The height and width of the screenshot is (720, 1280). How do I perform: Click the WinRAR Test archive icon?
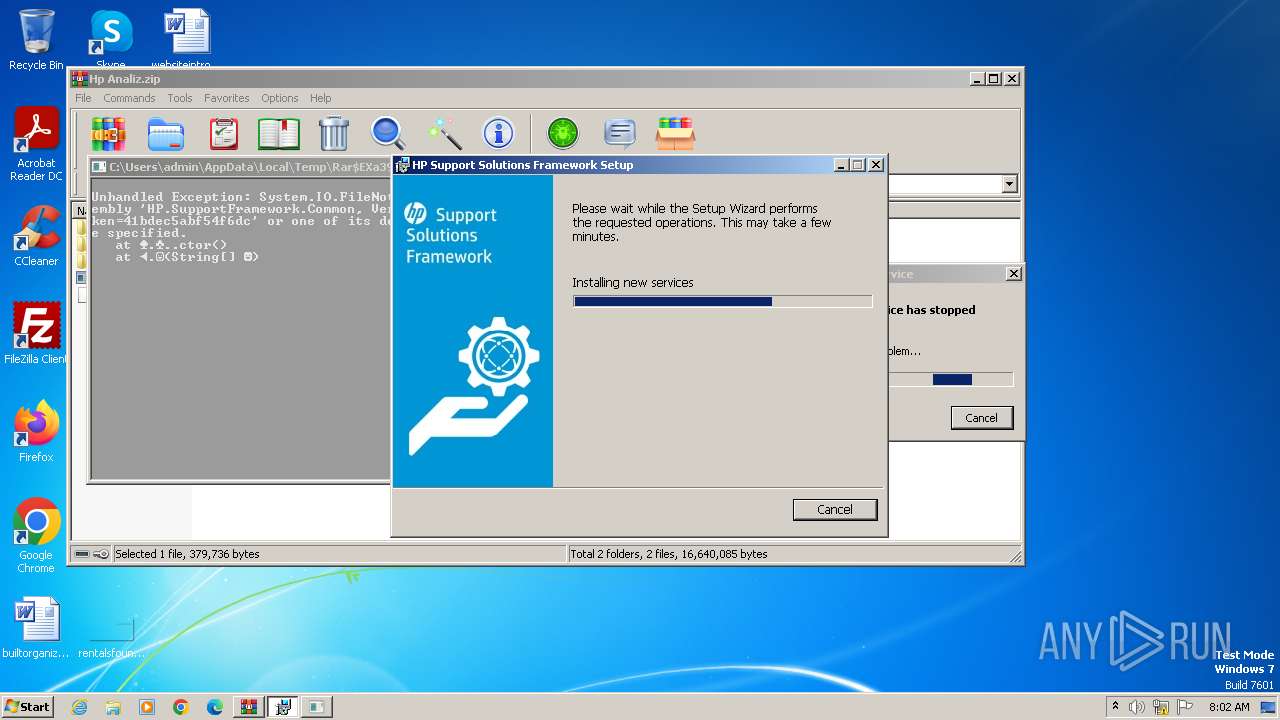point(224,132)
